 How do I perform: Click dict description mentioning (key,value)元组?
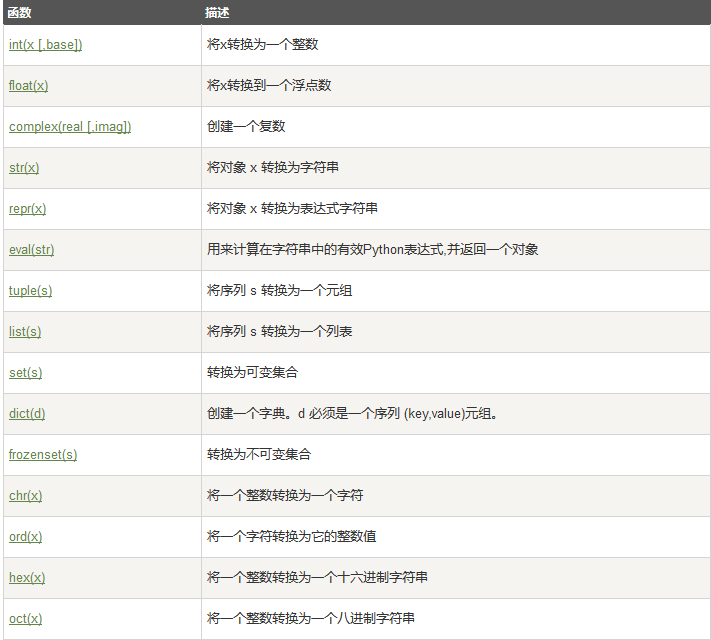pos(352,414)
